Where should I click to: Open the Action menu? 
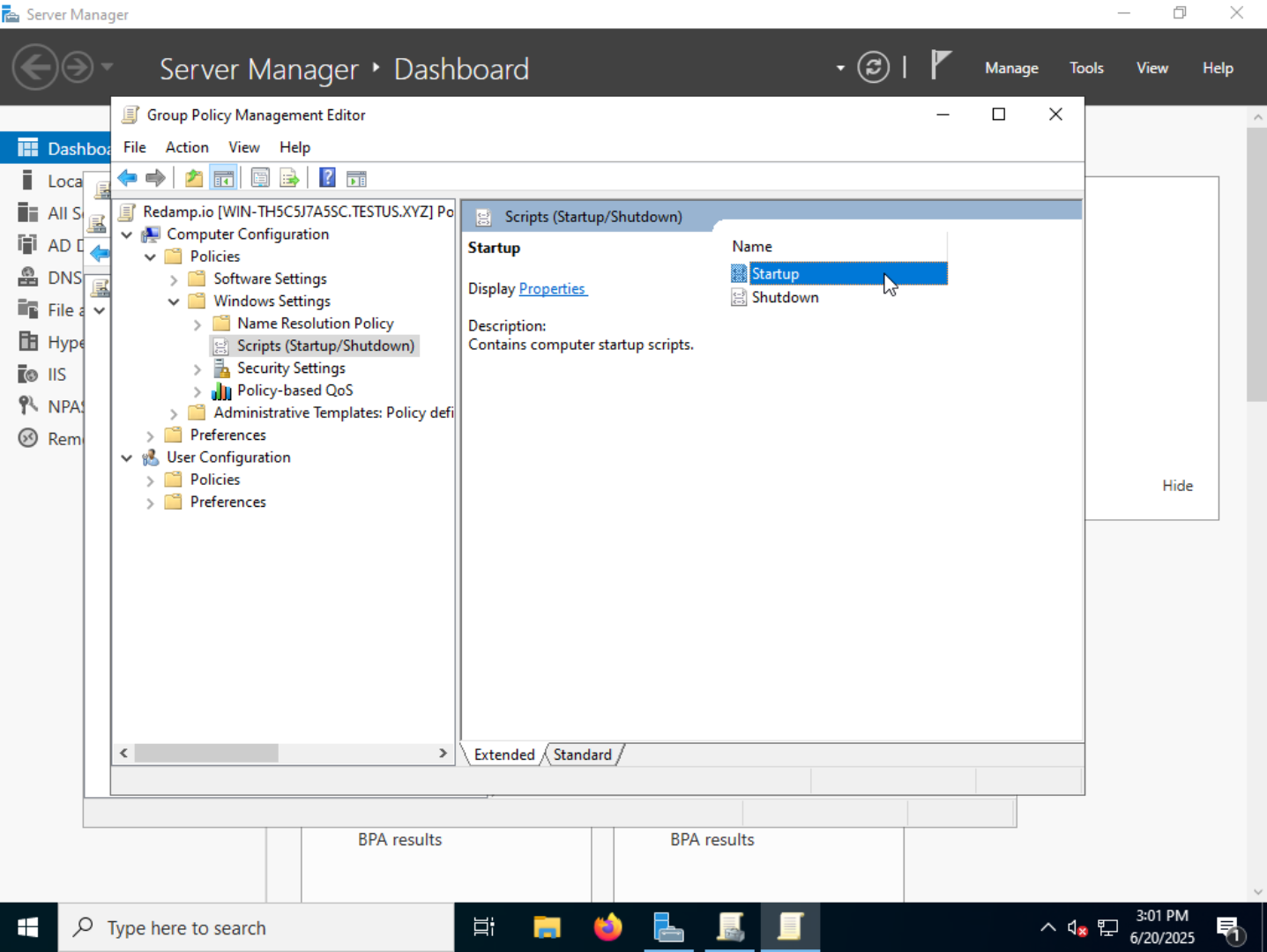pyautogui.click(x=187, y=147)
